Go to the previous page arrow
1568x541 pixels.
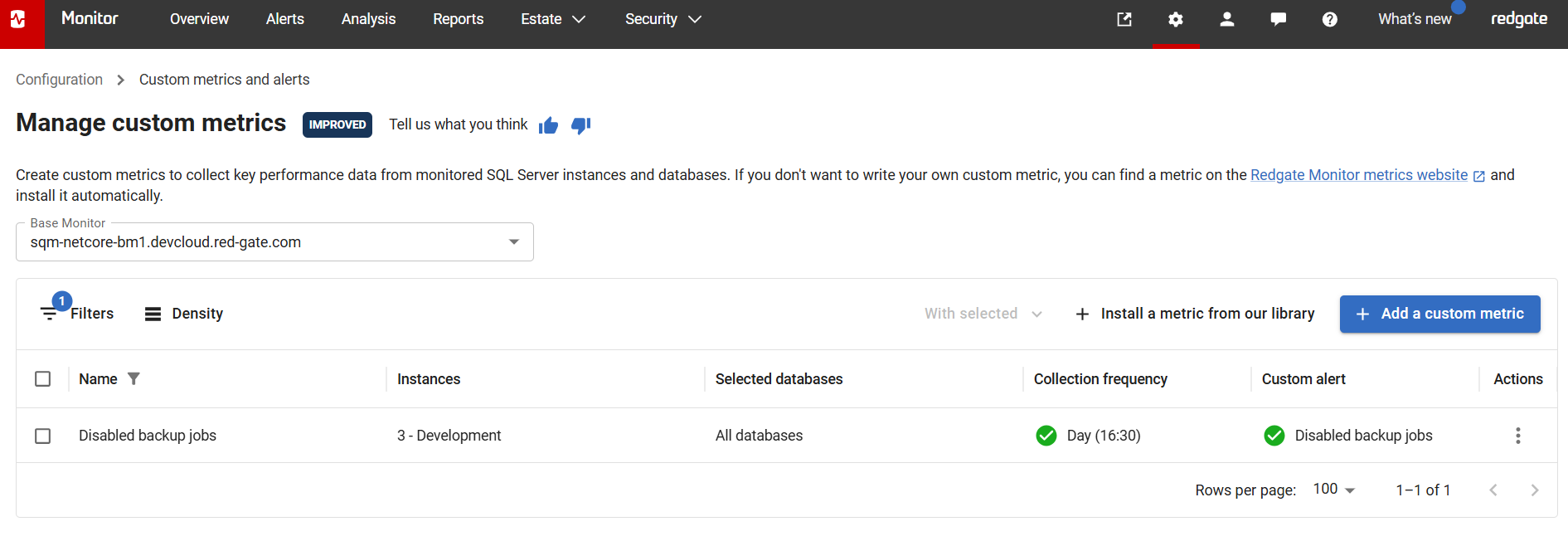pos(1493,490)
